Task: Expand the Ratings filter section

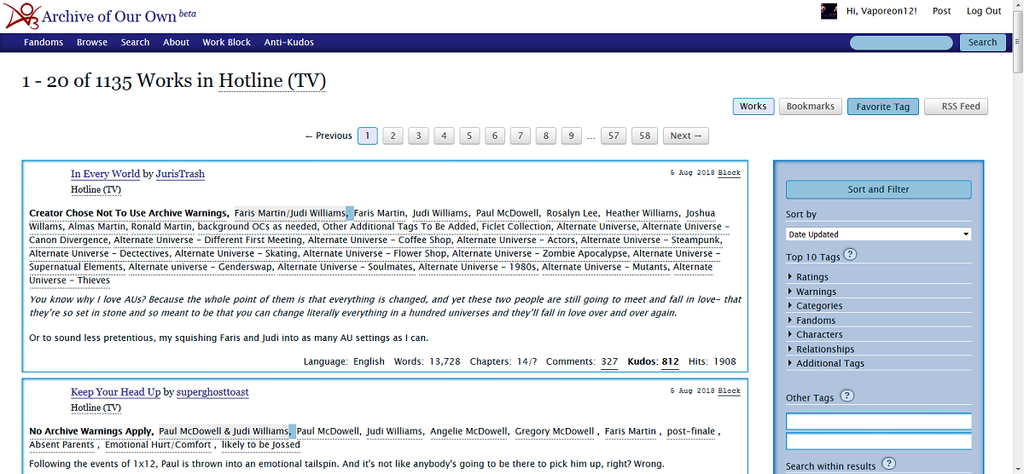Action: point(812,277)
